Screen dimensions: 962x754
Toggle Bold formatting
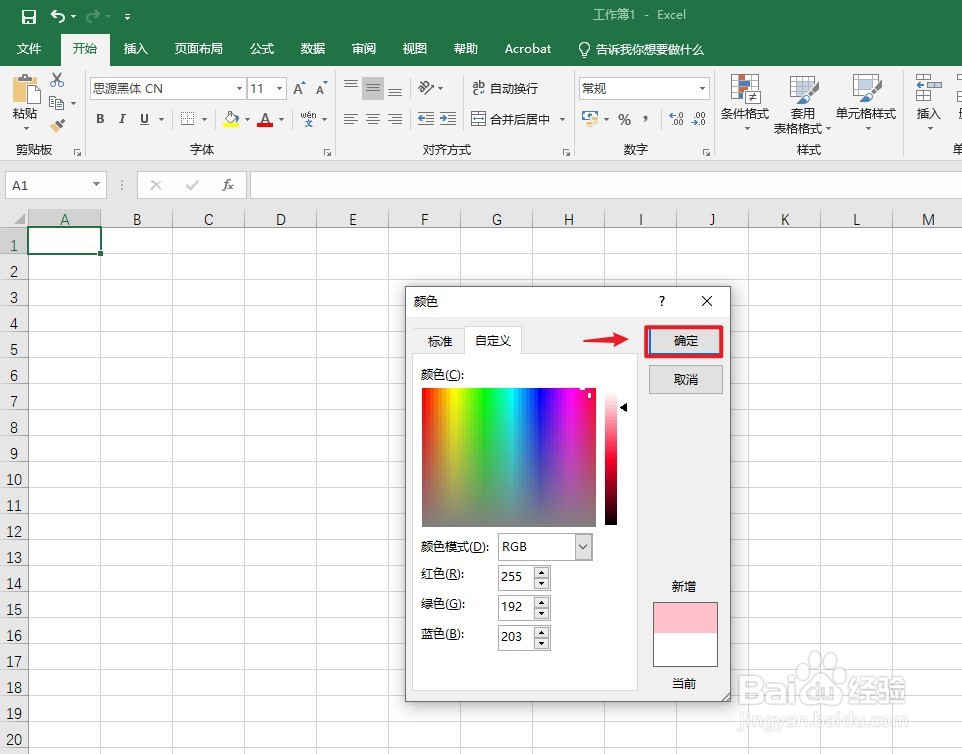point(100,119)
